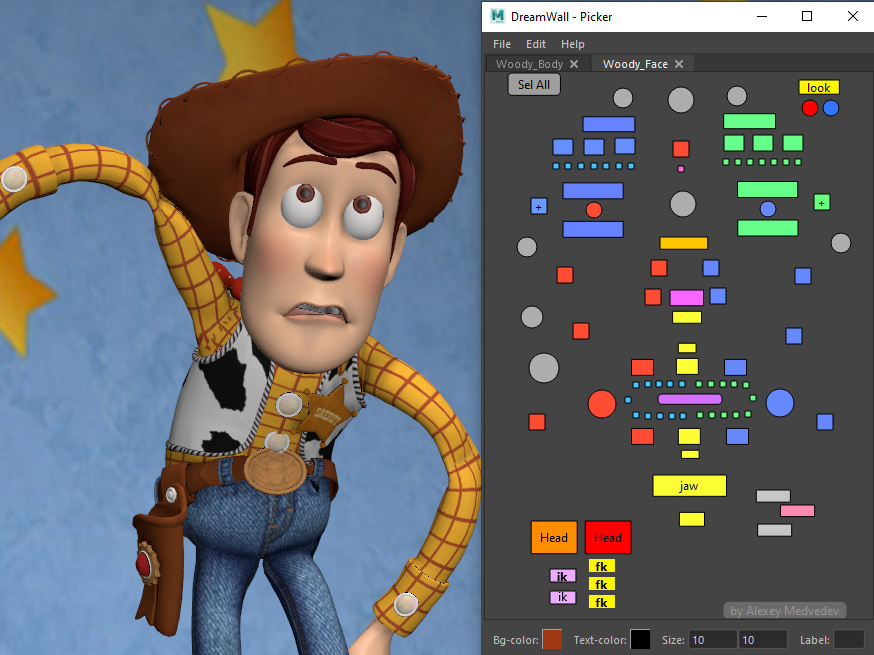Maximize the DreamWall Picker window
This screenshot has height=655, width=874.
click(807, 16)
